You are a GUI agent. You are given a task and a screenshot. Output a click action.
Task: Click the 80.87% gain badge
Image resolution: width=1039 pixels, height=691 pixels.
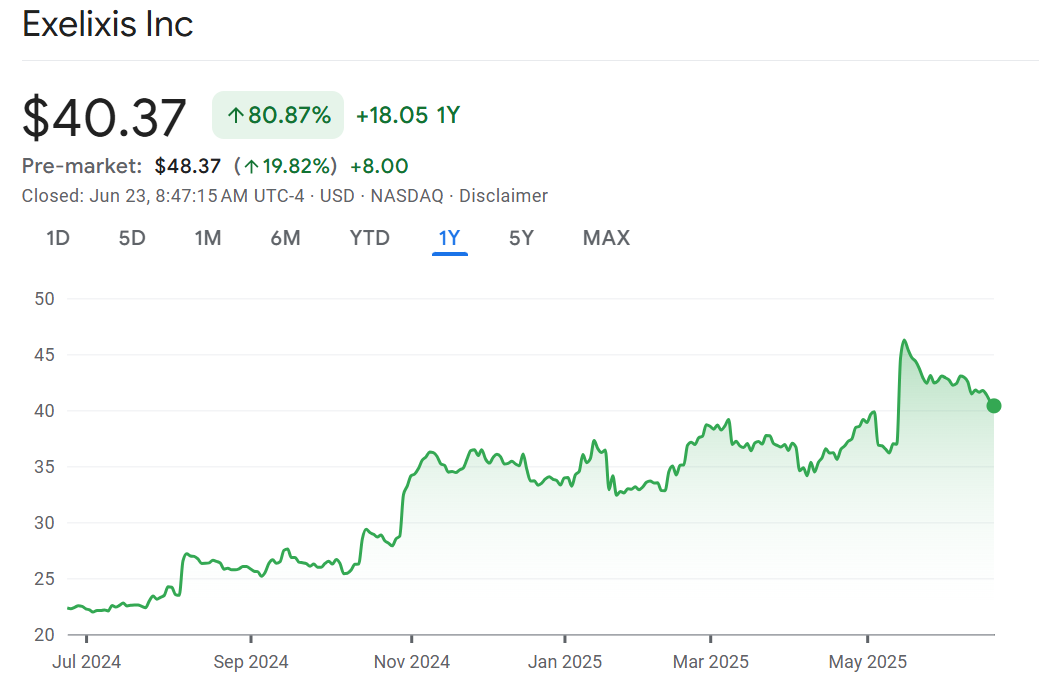tap(278, 115)
